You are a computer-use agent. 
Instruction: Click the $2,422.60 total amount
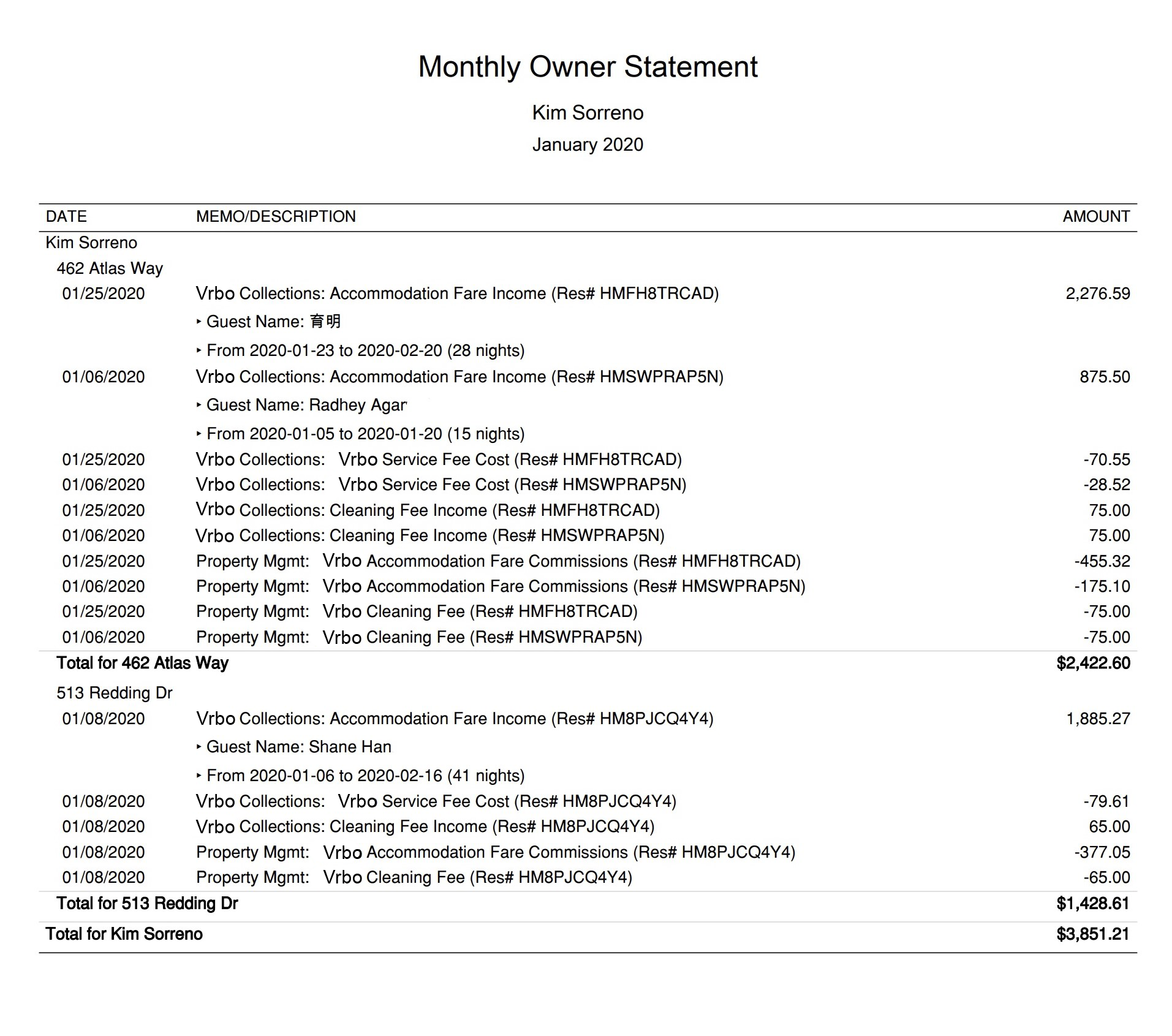click(1093, 663)
